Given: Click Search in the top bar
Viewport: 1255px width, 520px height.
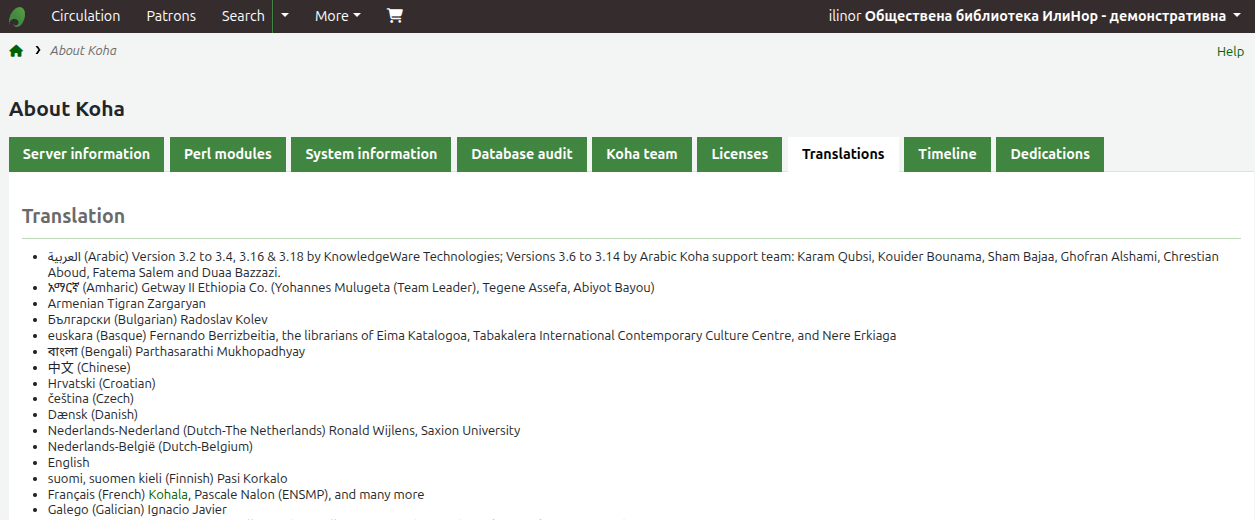Looking at the screenshot, I should [x=243, y=16].
